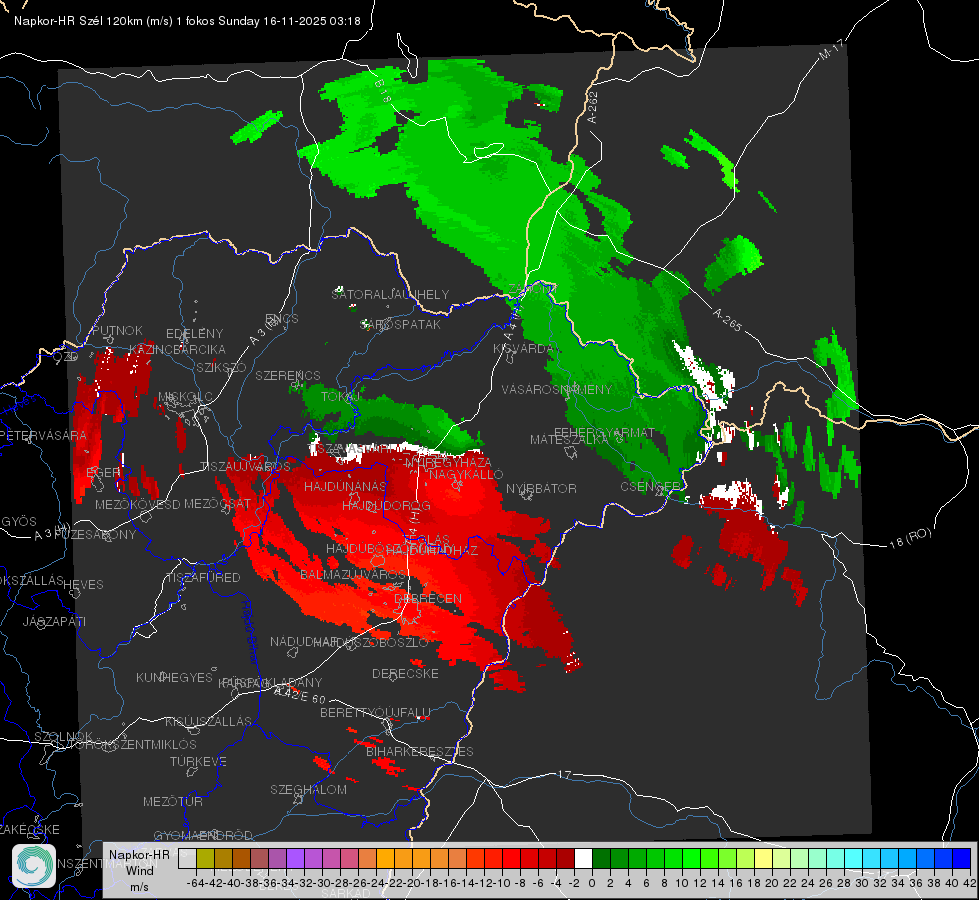979x900 pixels.
Task: Pick the rightmost dark blue legend swatch
Action: coord(962,858)
